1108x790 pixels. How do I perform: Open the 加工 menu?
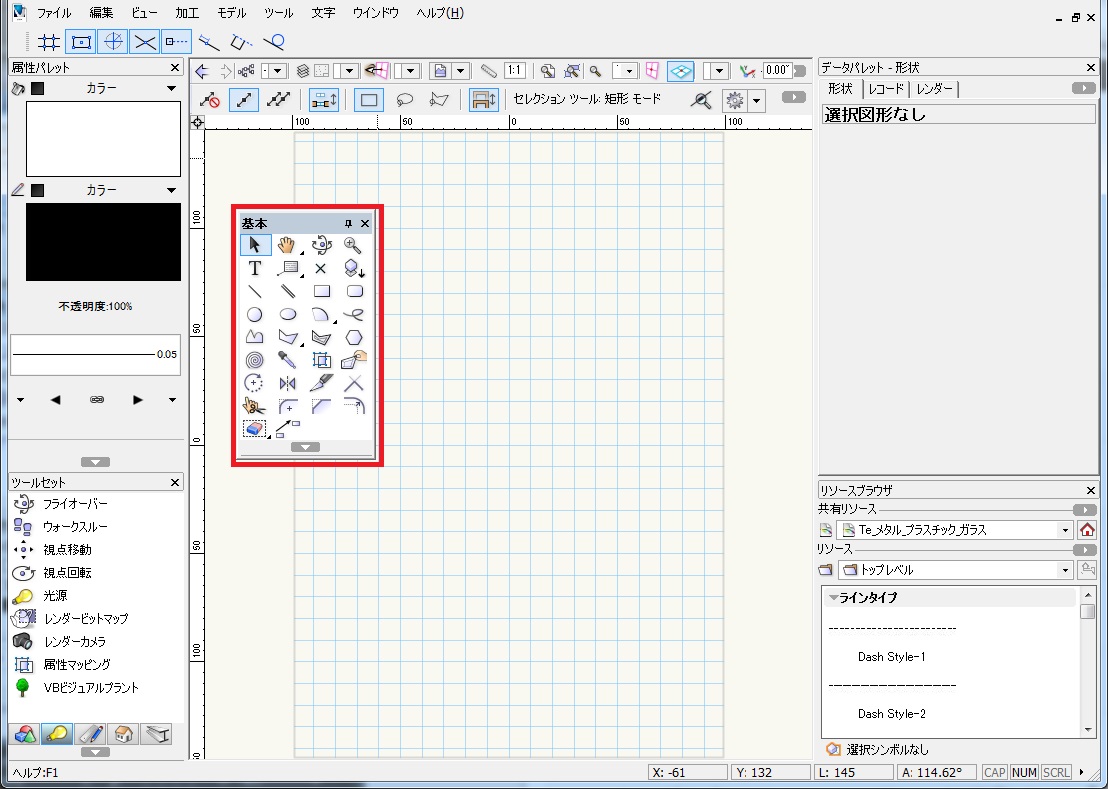pos(187,13)
